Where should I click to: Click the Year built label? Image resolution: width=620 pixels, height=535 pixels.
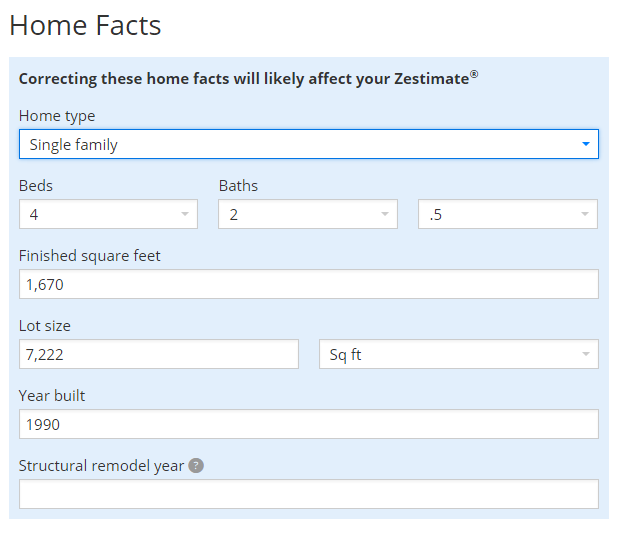pyautogui.click(x=52, y=395)
